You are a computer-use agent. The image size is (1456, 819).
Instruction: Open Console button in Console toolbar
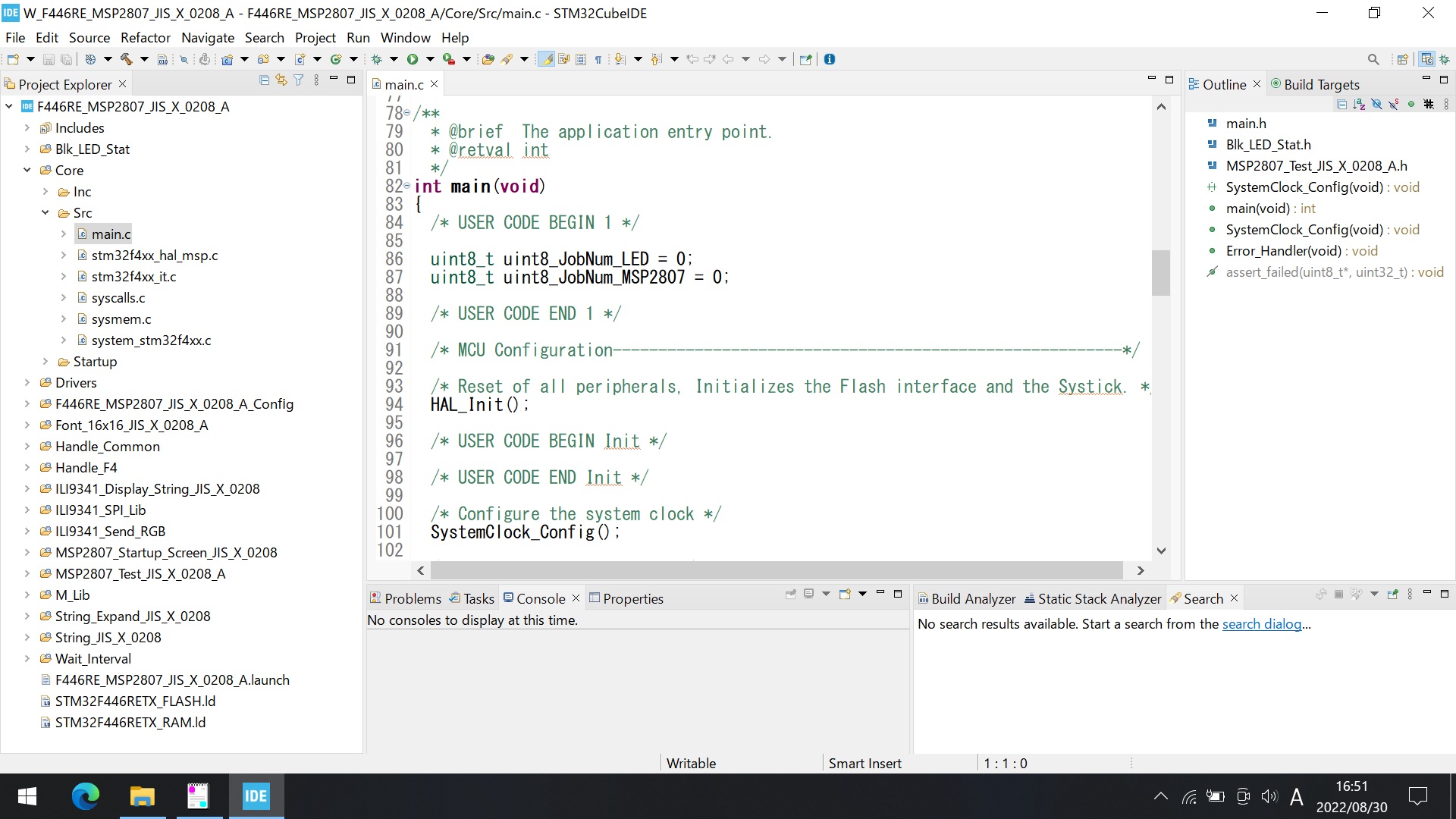[x=845, y=595]
